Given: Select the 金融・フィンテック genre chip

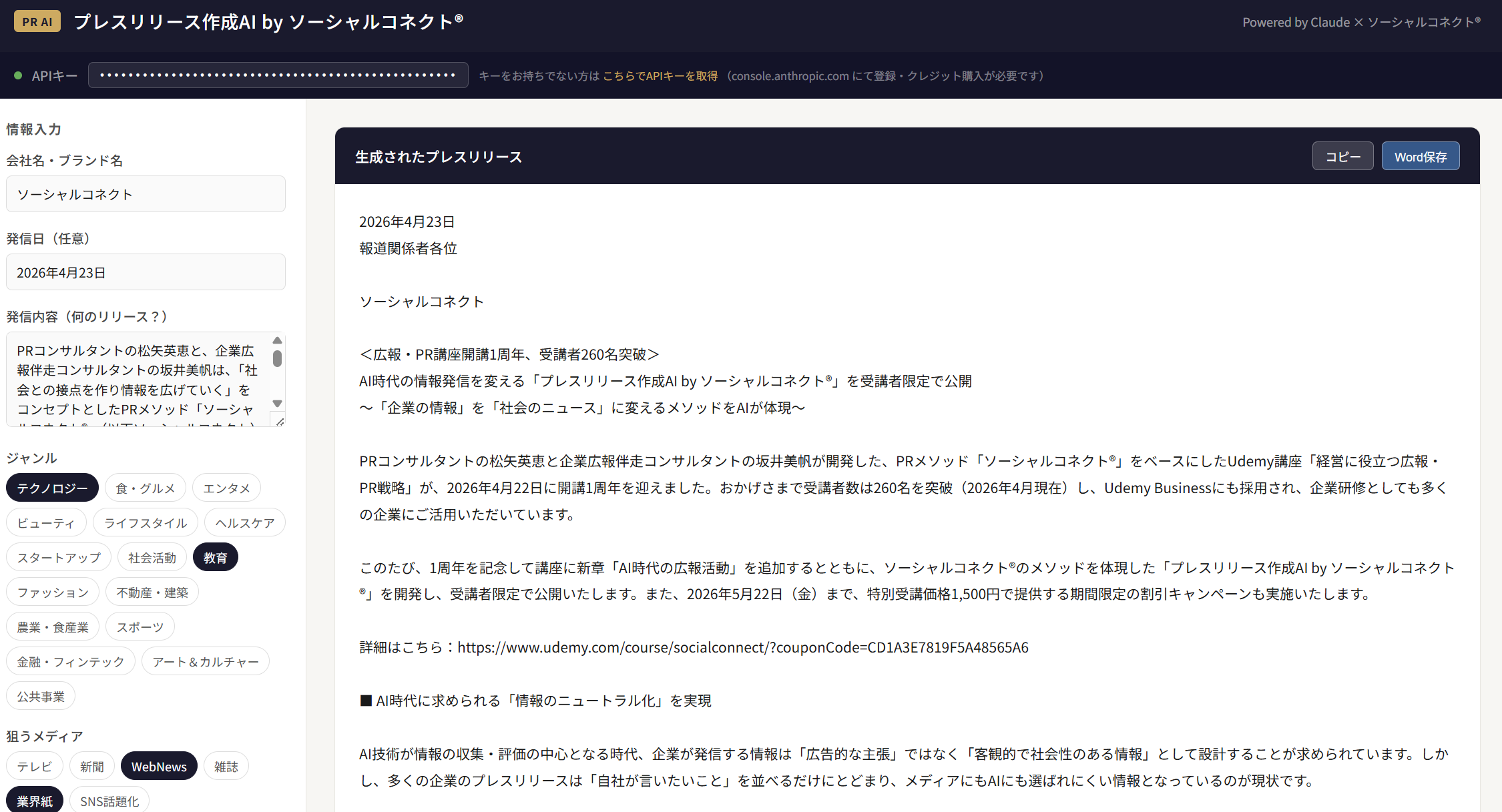Looking at the screenshot, I should point(70,662).
